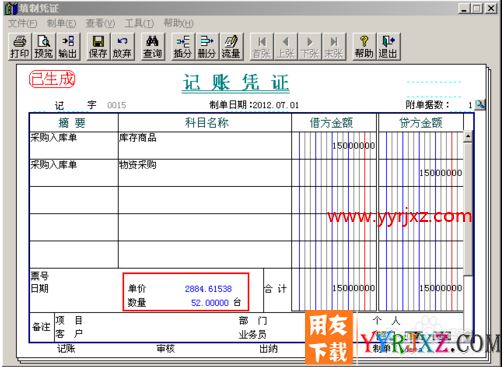Click the 打印 print toolbar icon

click(x=20, y=46)
